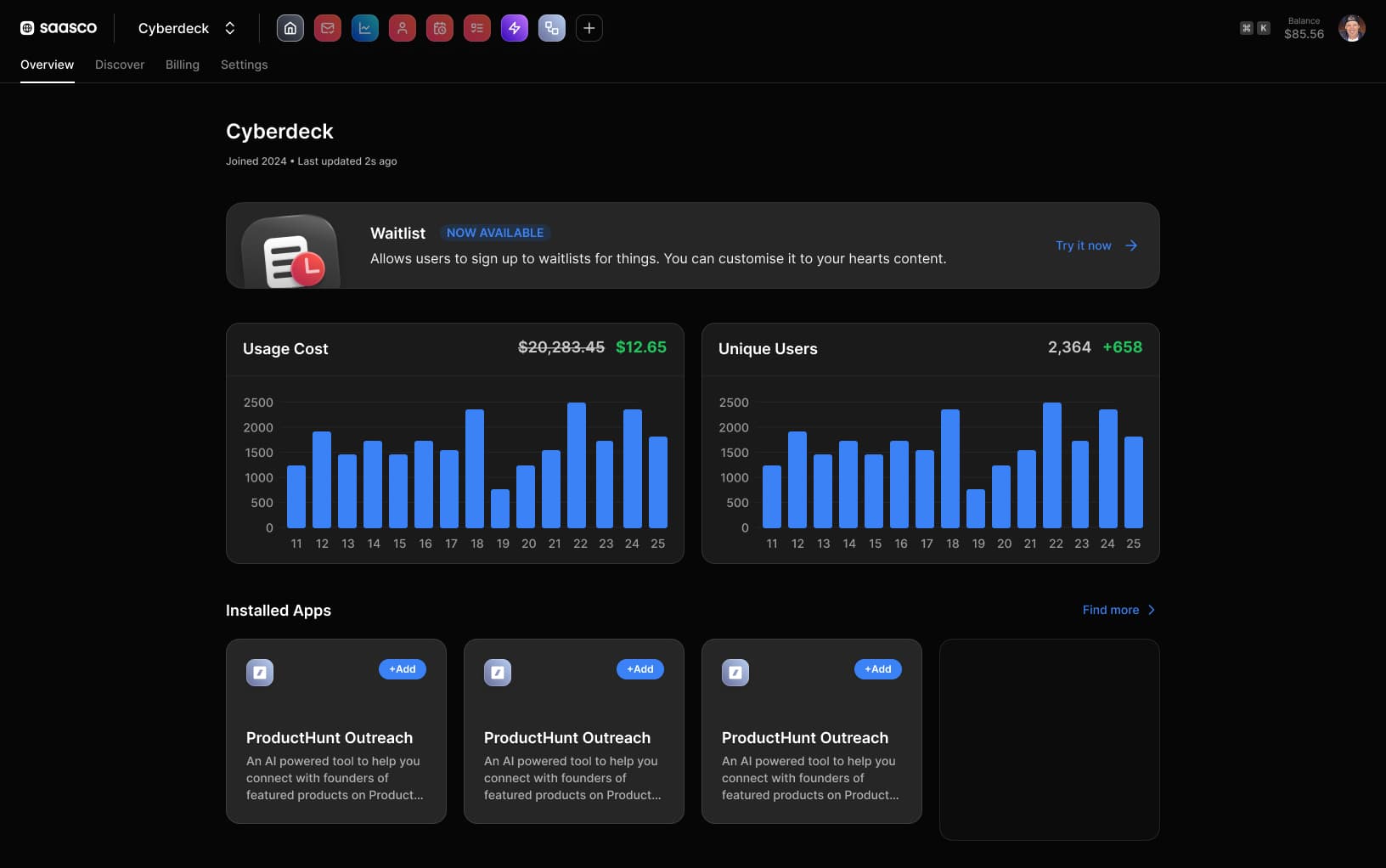1386x868 pixels.
Task: Click the Cyberdeck page heading
Action: pos(279,132)
